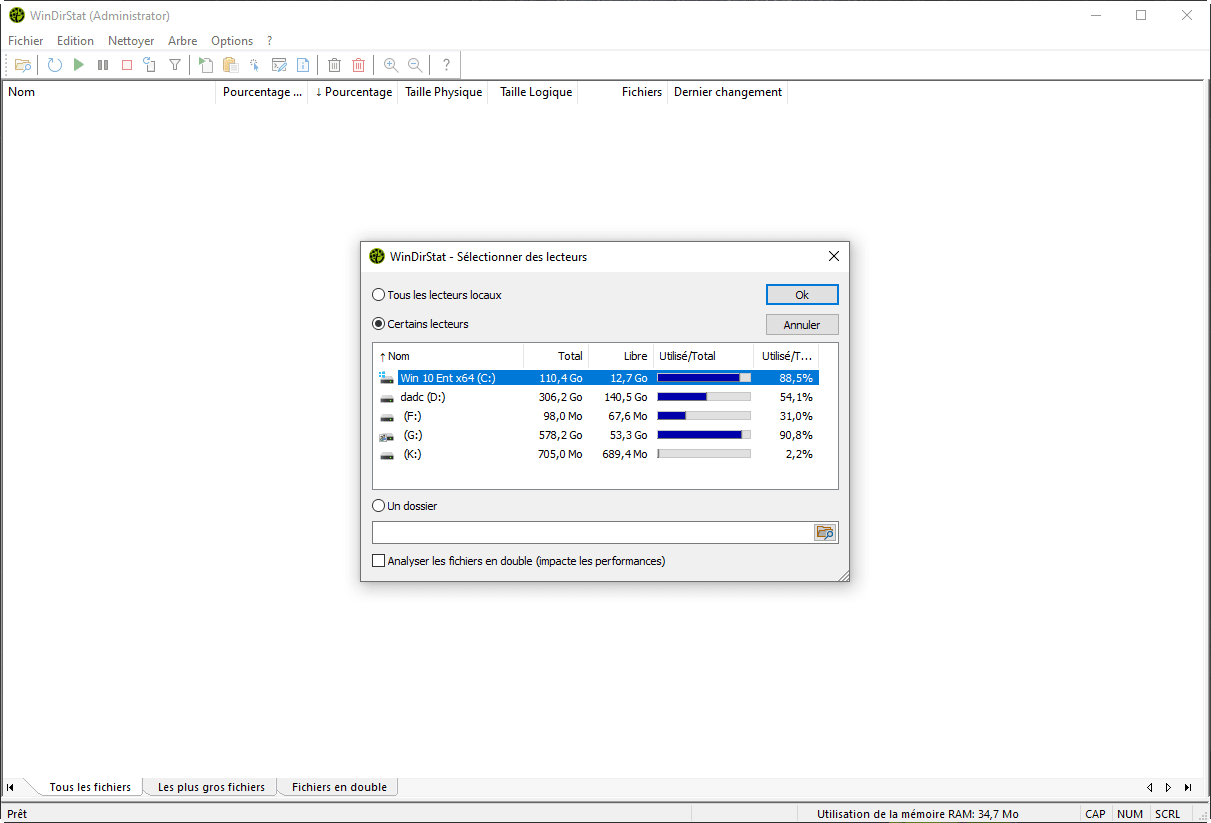Image resolution: width=1211 pixels, height=823 pixels.
Task: Open the '?' help menu
Action: pos(269,41)
